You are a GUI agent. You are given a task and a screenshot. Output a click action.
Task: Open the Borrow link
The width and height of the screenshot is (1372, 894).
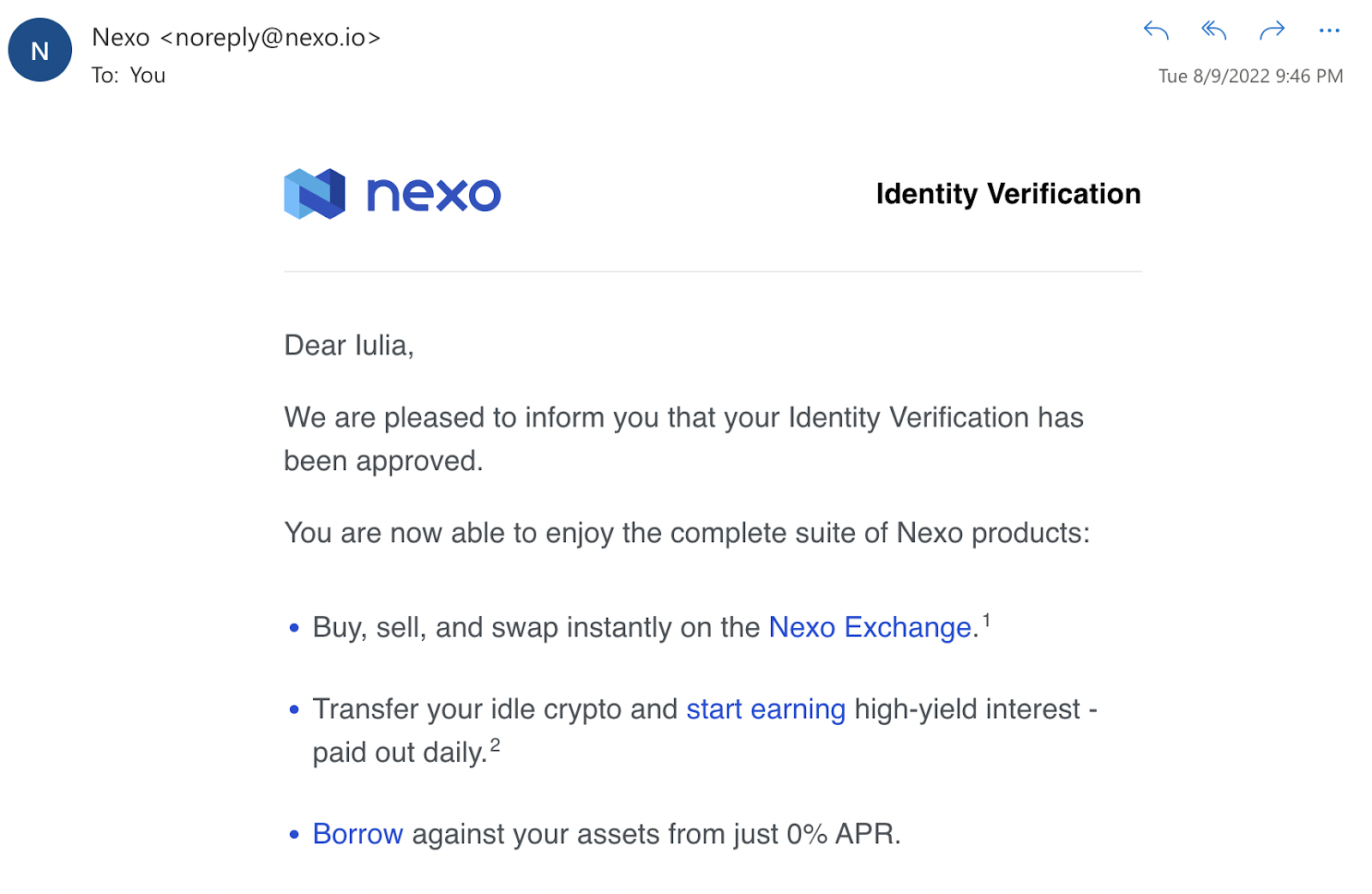click(x=358, y=834)
